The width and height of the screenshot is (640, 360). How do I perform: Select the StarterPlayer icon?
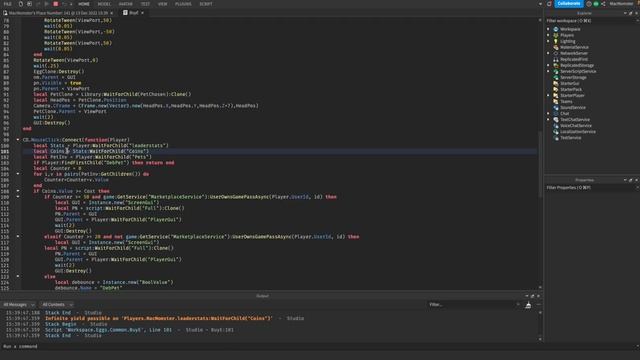[x=556, y=96]
